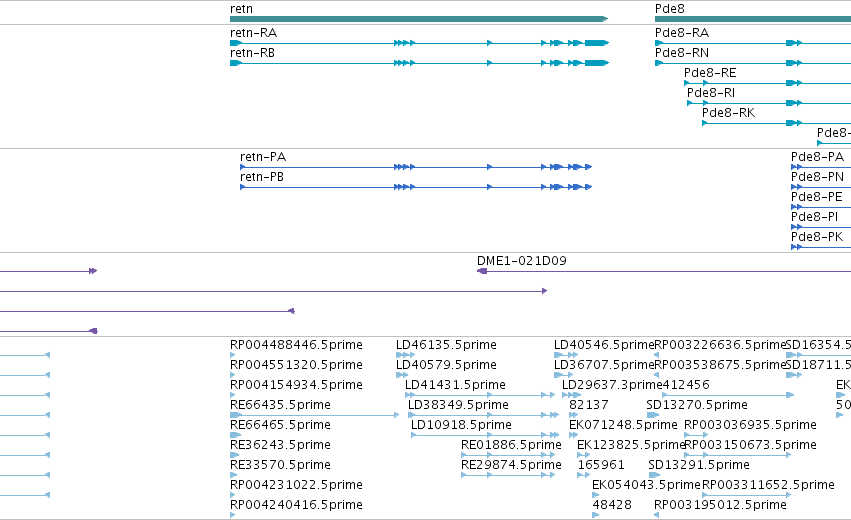Image resolution: width=851 pixels, height=520 pixels.
Task: Click EST RP004154934.5prime
Action: click(296, 385)
